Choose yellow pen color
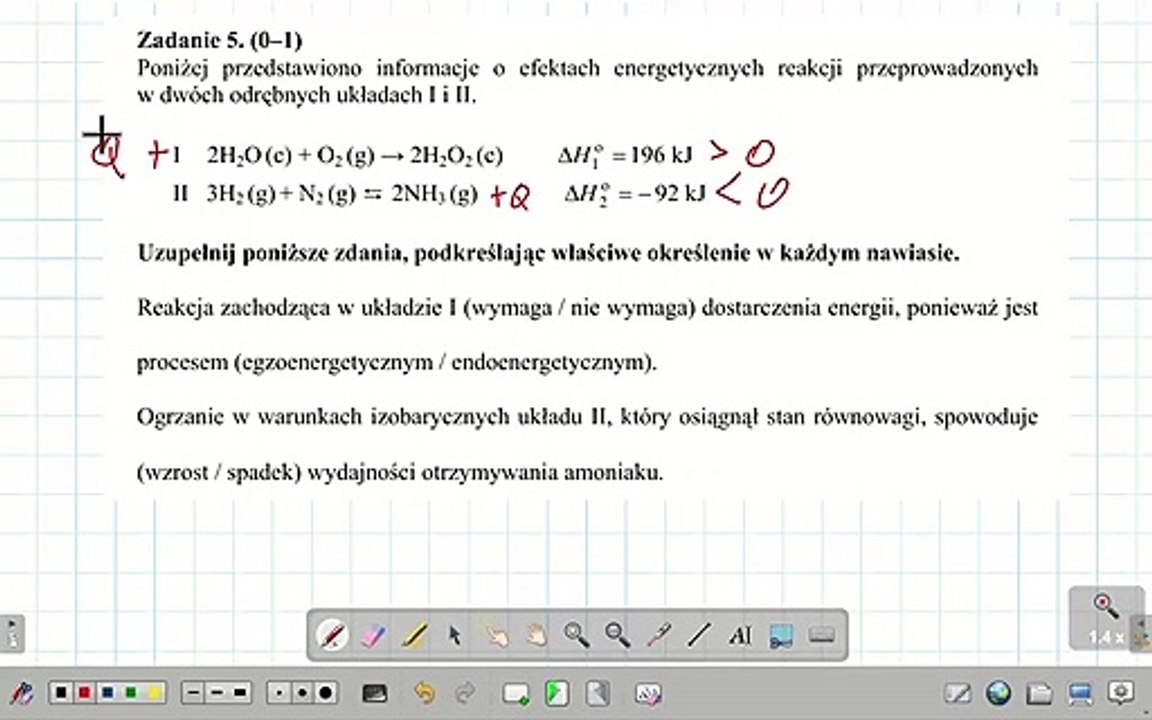The height and width of the screenshot is (720, 1152). (x=154, y=693)
